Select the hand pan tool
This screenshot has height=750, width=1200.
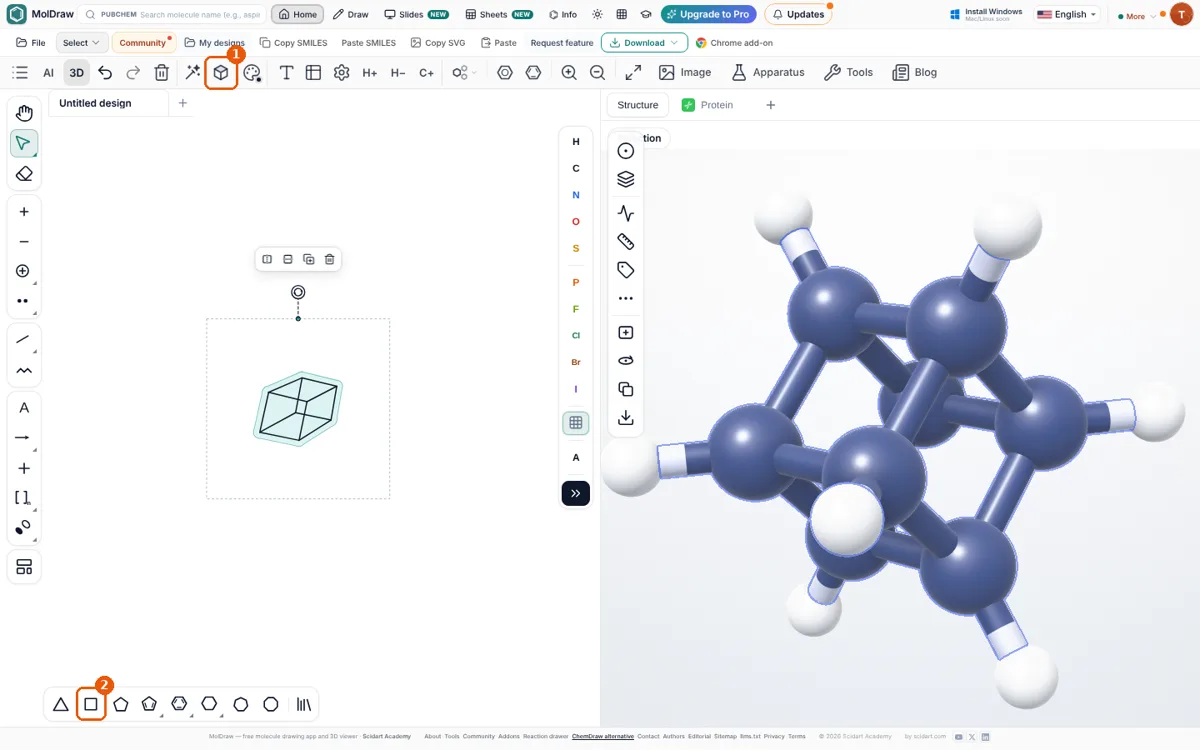tap(24, 114)
